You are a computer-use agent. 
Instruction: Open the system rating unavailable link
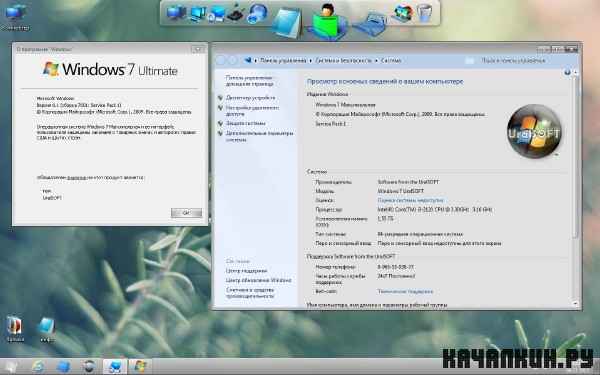pos(411,200)
